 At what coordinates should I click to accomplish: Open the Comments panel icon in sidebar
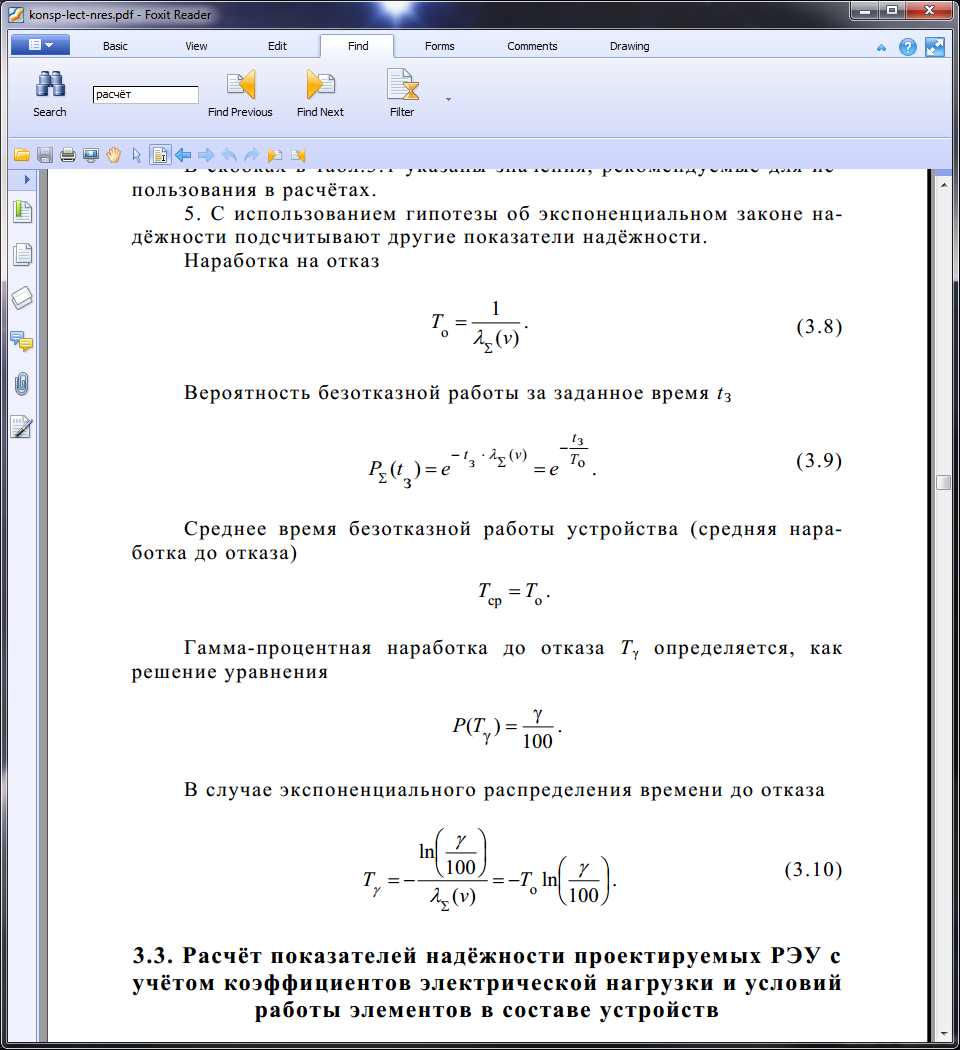point(22,341)
